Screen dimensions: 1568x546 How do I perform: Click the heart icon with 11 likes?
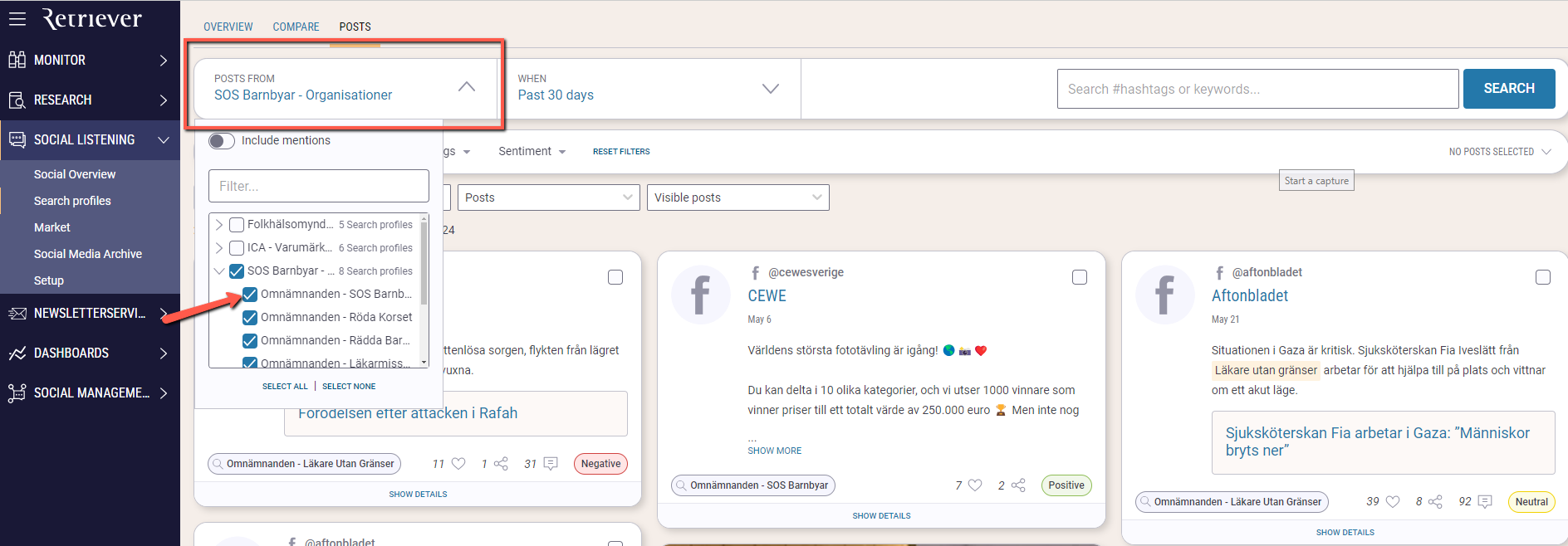click(x=458, y=464)
